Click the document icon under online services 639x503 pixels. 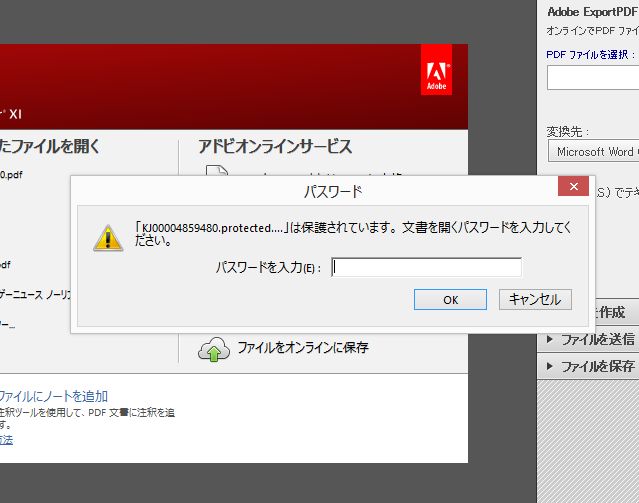217,170
